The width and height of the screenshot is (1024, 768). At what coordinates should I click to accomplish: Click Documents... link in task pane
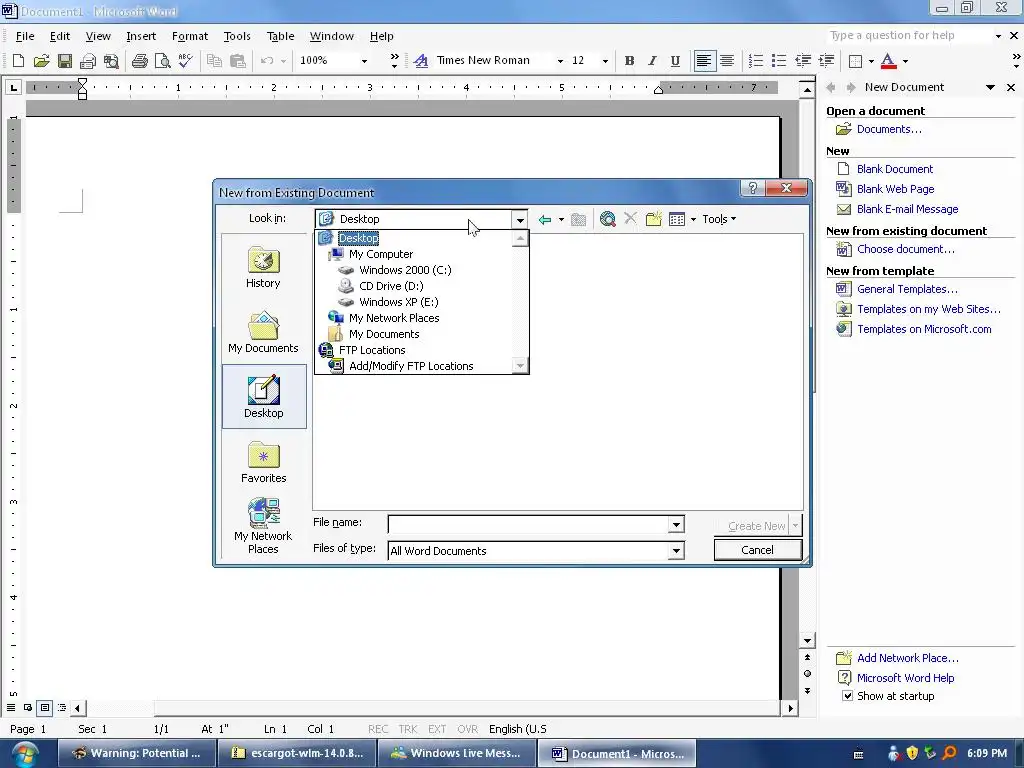click(889, 129)
